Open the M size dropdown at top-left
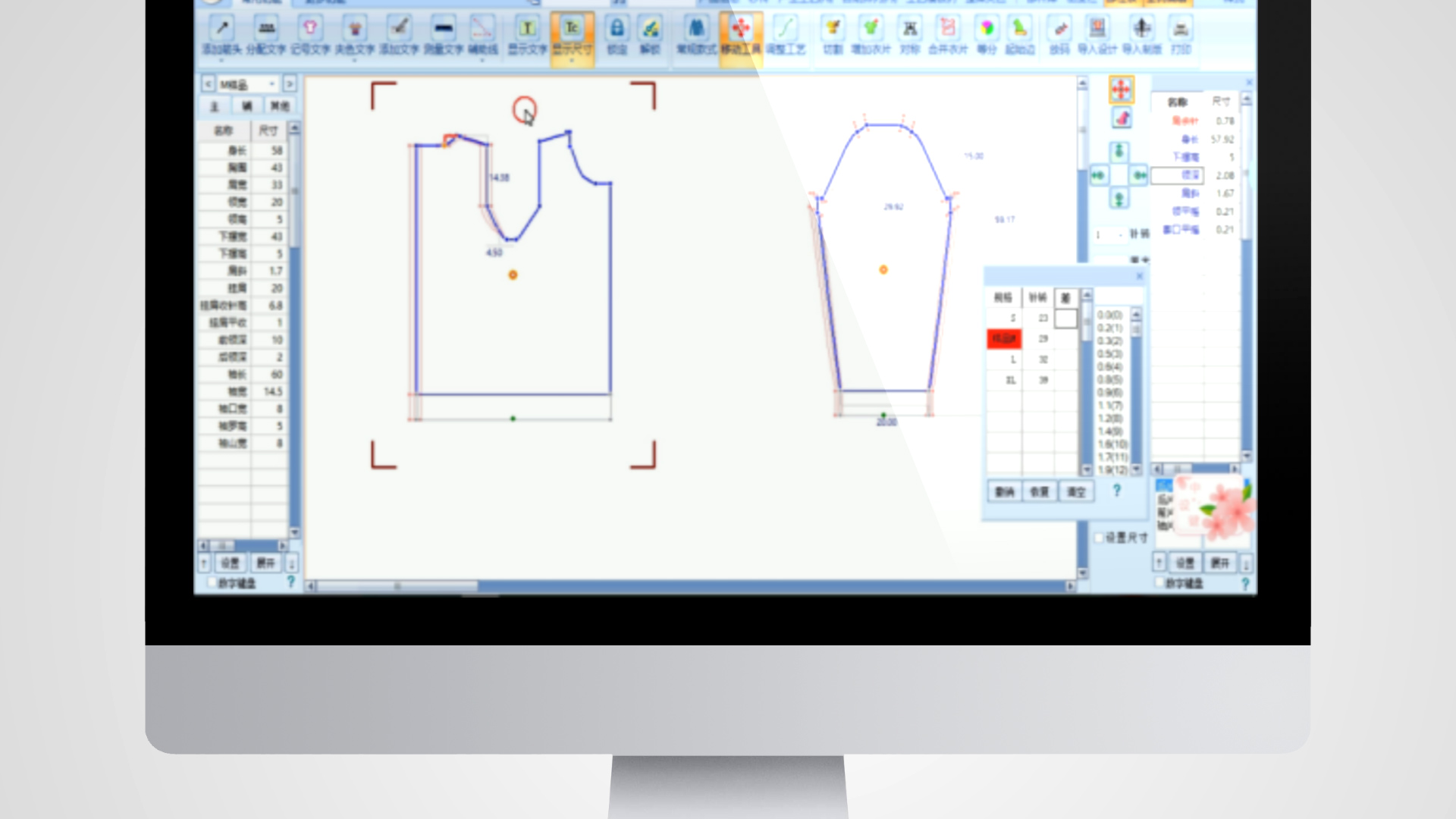1456x819 pixels. click(271, 84)
